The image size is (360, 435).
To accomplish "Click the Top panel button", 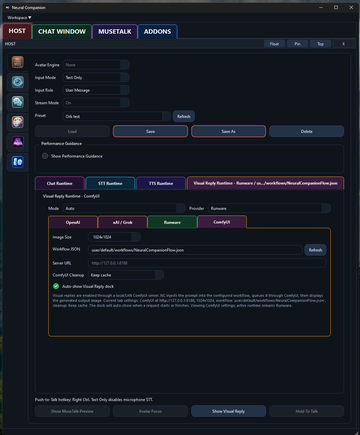I will [x=320, y=44].
